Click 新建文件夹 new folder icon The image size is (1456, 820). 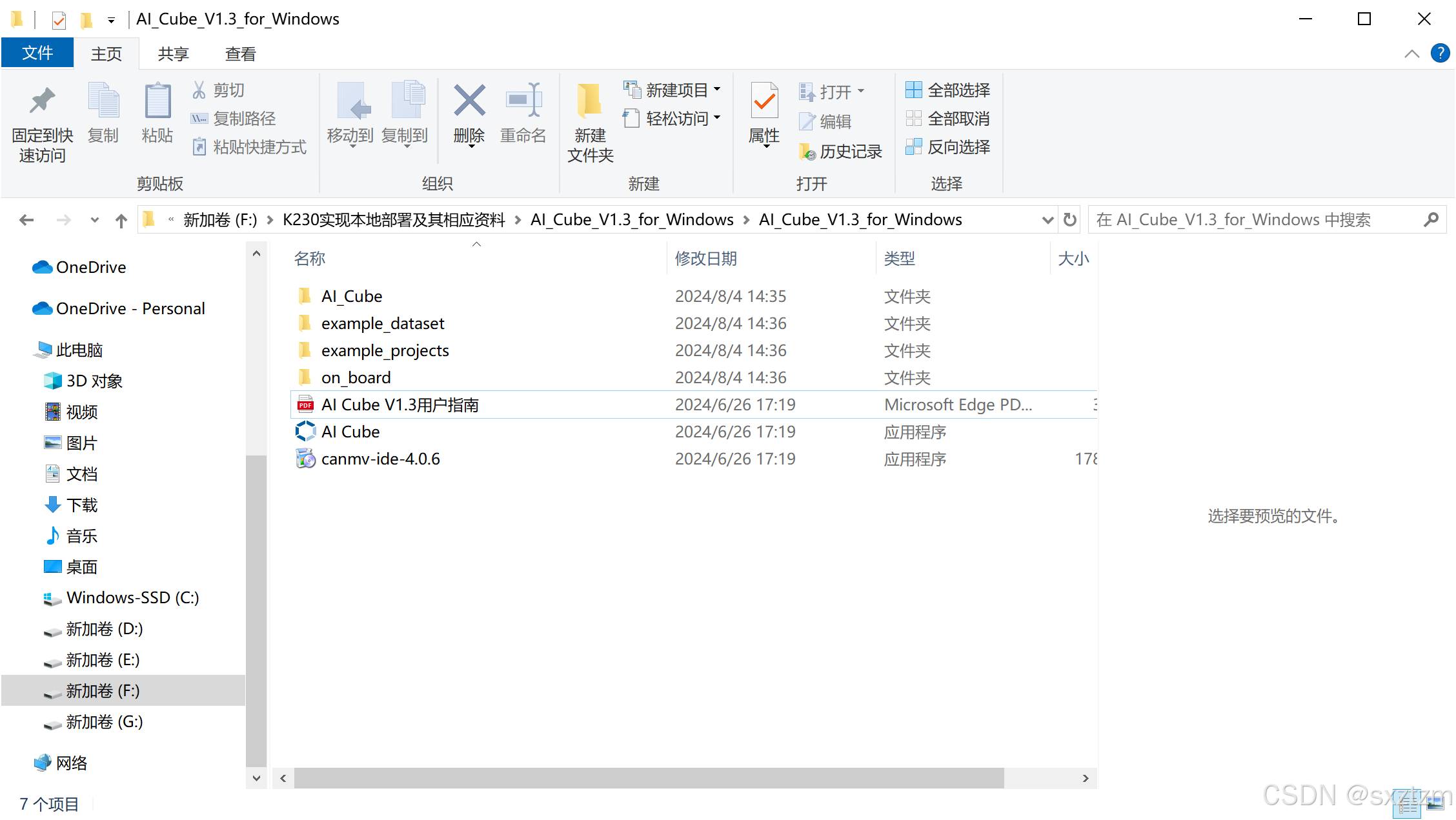tap(589, 101)
